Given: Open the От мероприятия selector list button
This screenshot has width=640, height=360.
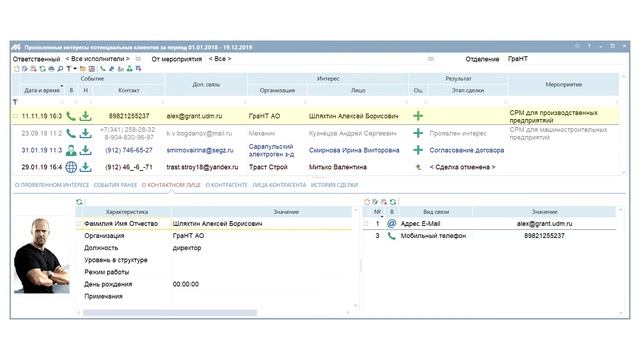Looking at the screenshot, I should pyautogui.click(x=431, y=59).
